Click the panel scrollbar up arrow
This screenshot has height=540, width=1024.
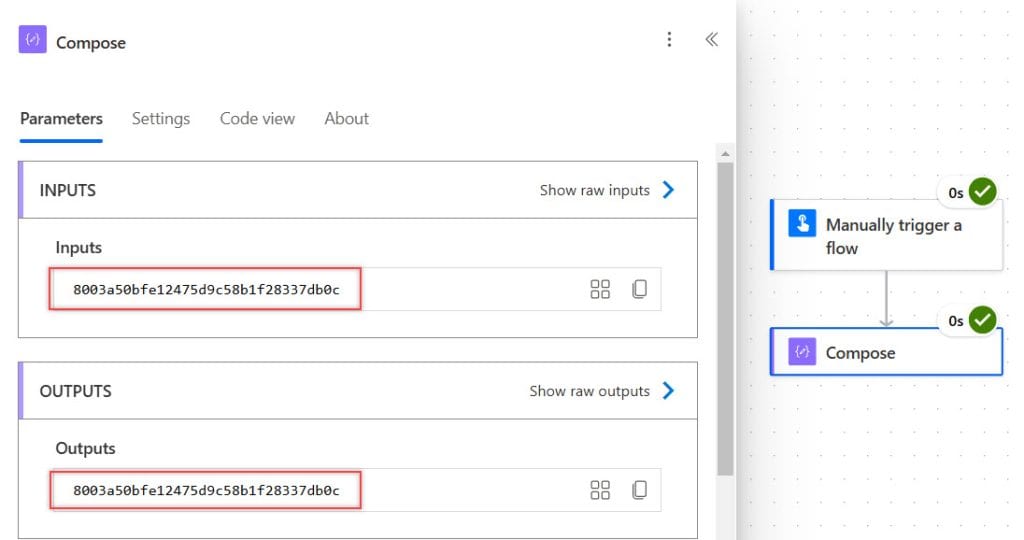pos(725,154)
